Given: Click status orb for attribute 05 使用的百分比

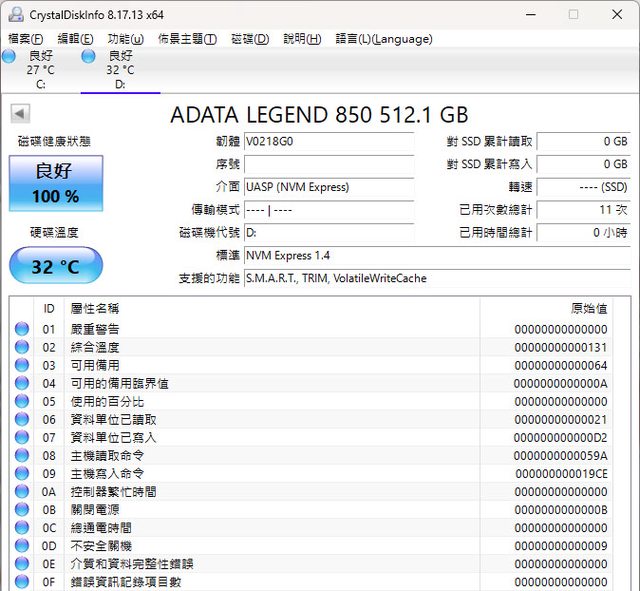Looking at the screenshot, I should pyautogui.click(x=22, y=401).
